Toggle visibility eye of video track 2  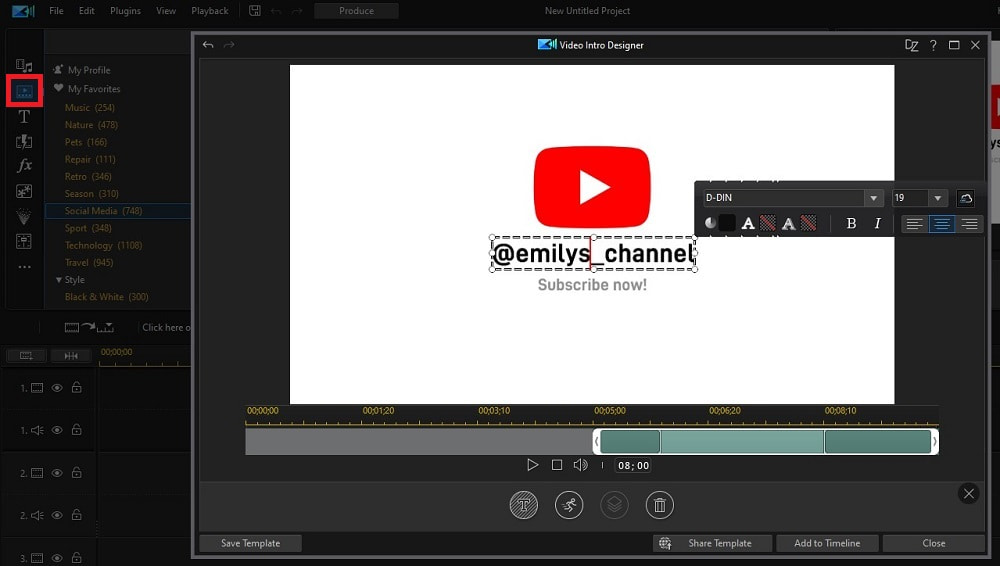click(x=57, y=473)
